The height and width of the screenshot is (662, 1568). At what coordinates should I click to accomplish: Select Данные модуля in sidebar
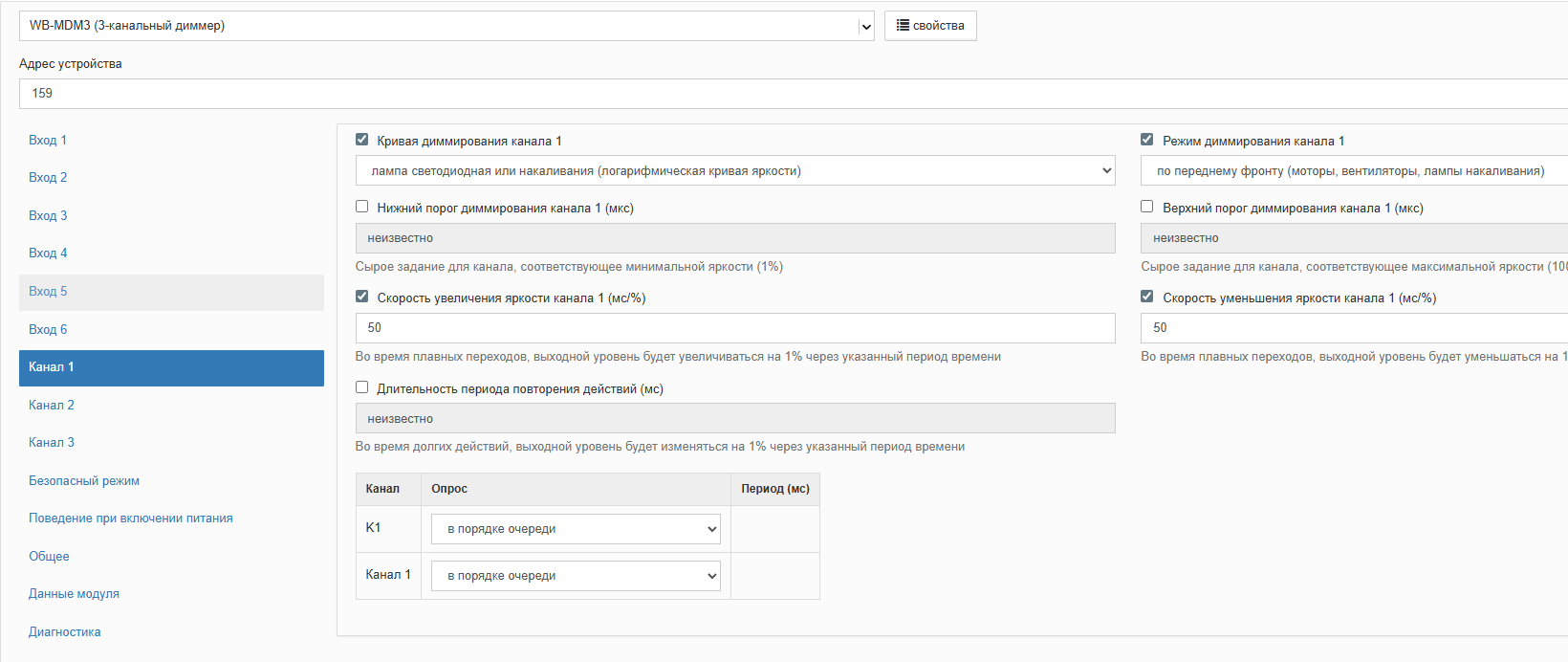pos(74,593)
